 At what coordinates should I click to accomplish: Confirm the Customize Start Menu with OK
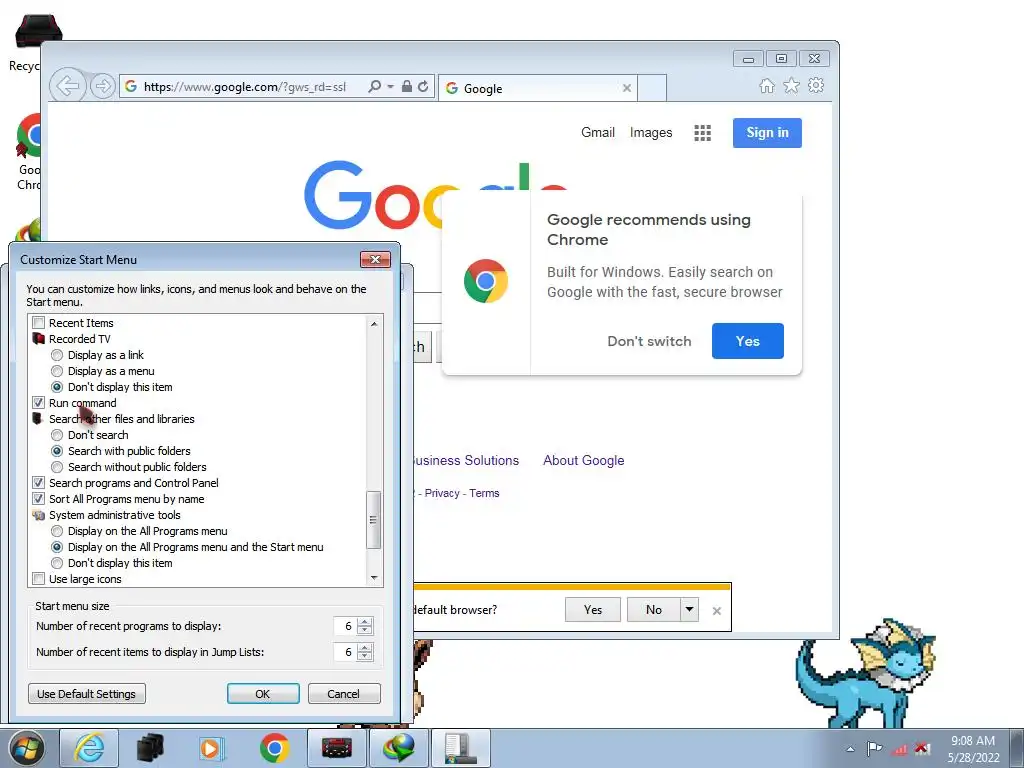click(x=263, y=694)
